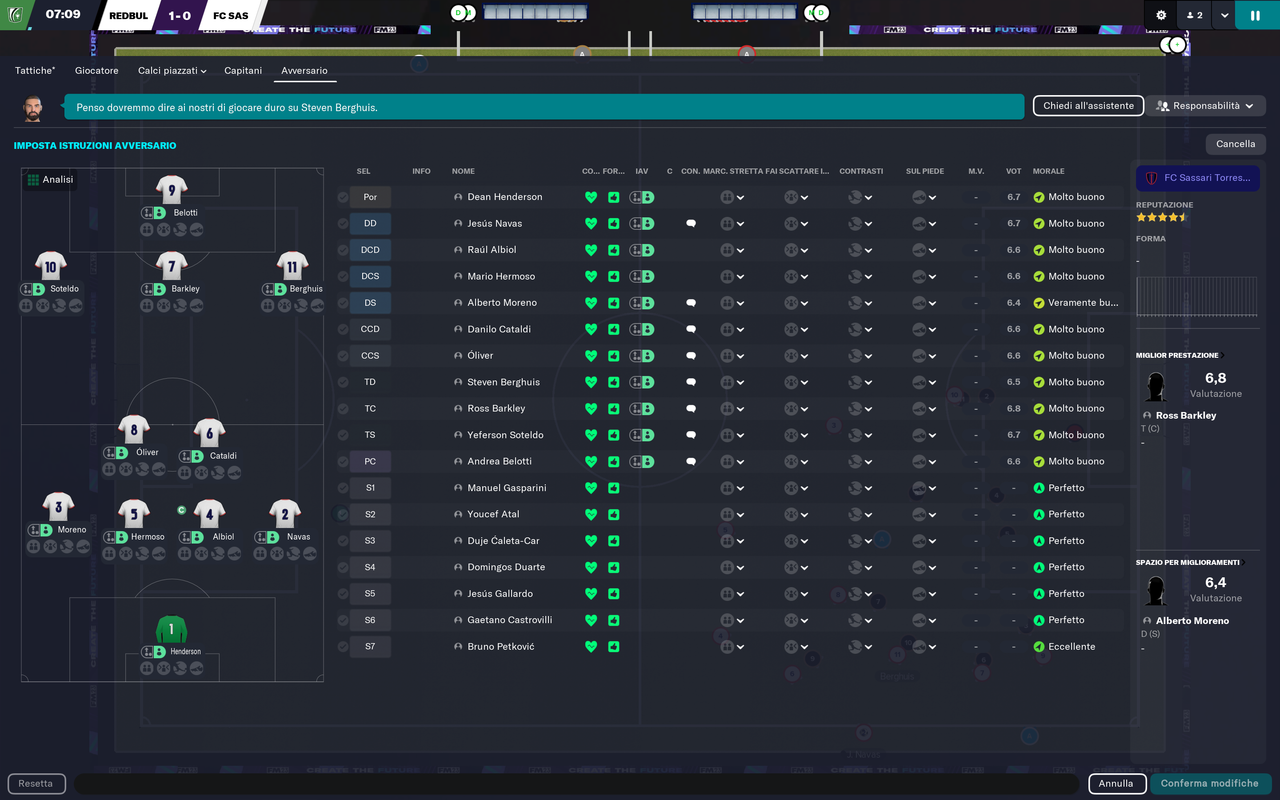Open tight marking dropdown for Steven Berghuis
This screenshot has width=1280, height=800.
pyautogui.click(x=733, y=382)
